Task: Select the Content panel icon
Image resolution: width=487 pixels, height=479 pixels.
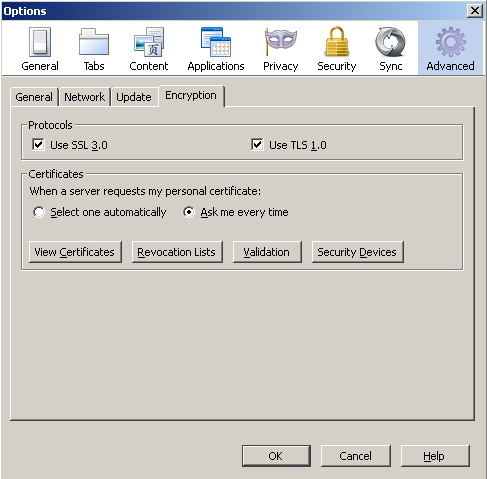Action: [149, 42]
